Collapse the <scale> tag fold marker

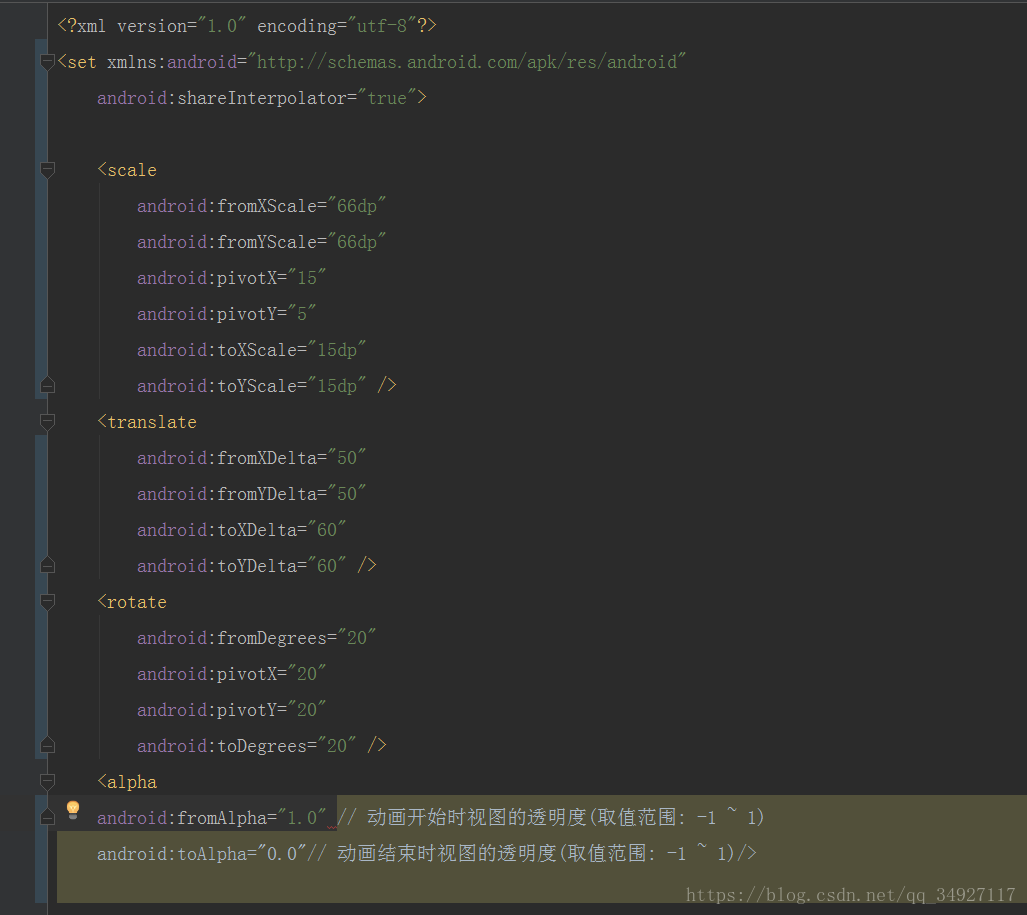tap(47, 170)
